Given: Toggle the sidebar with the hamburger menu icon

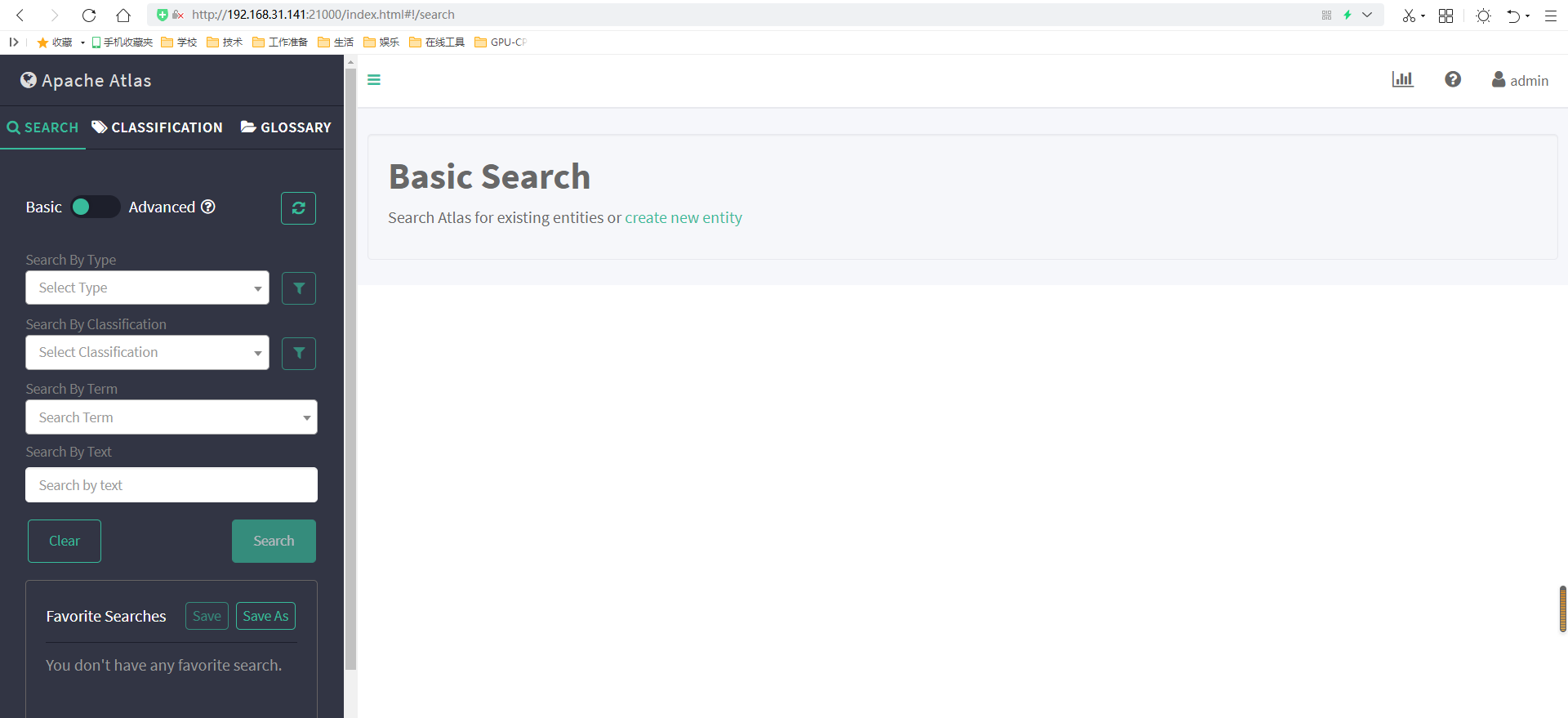Looking at the screenshot, I should [x=374, y=80].
